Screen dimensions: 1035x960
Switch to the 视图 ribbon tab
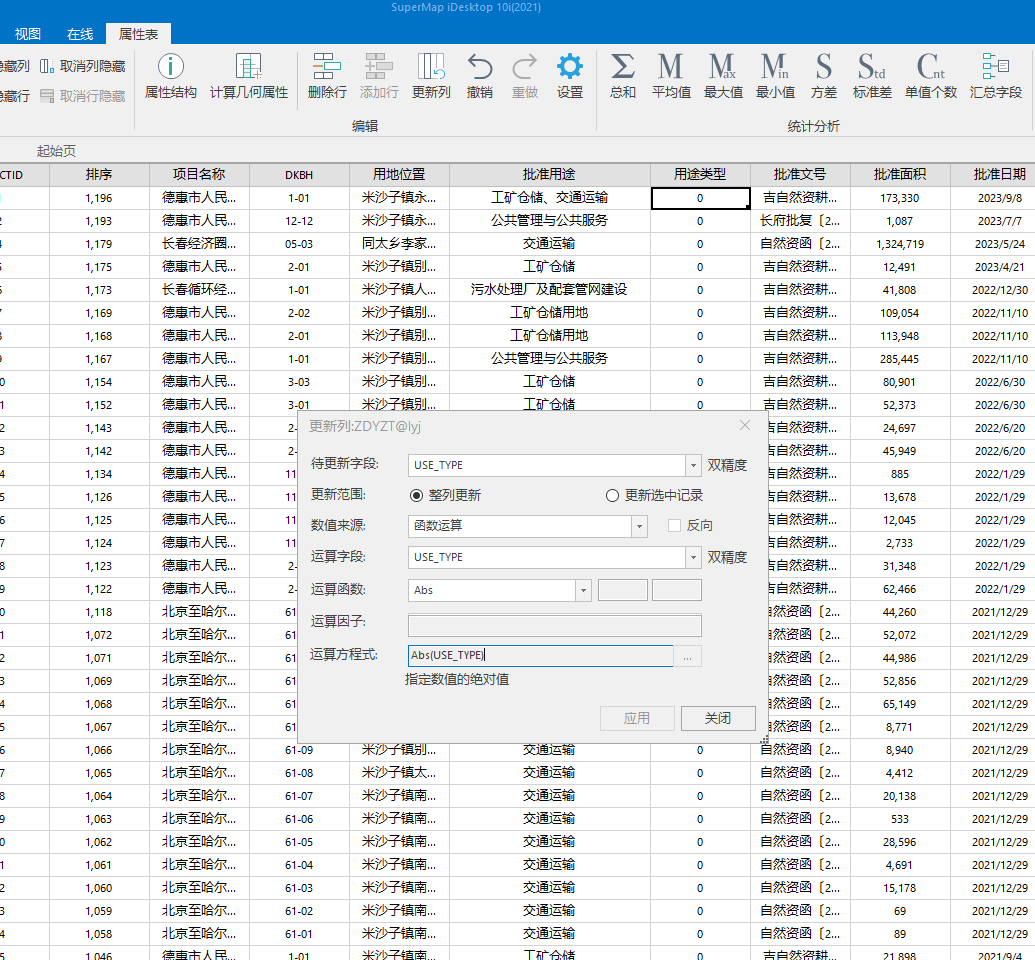coord(28,34)
